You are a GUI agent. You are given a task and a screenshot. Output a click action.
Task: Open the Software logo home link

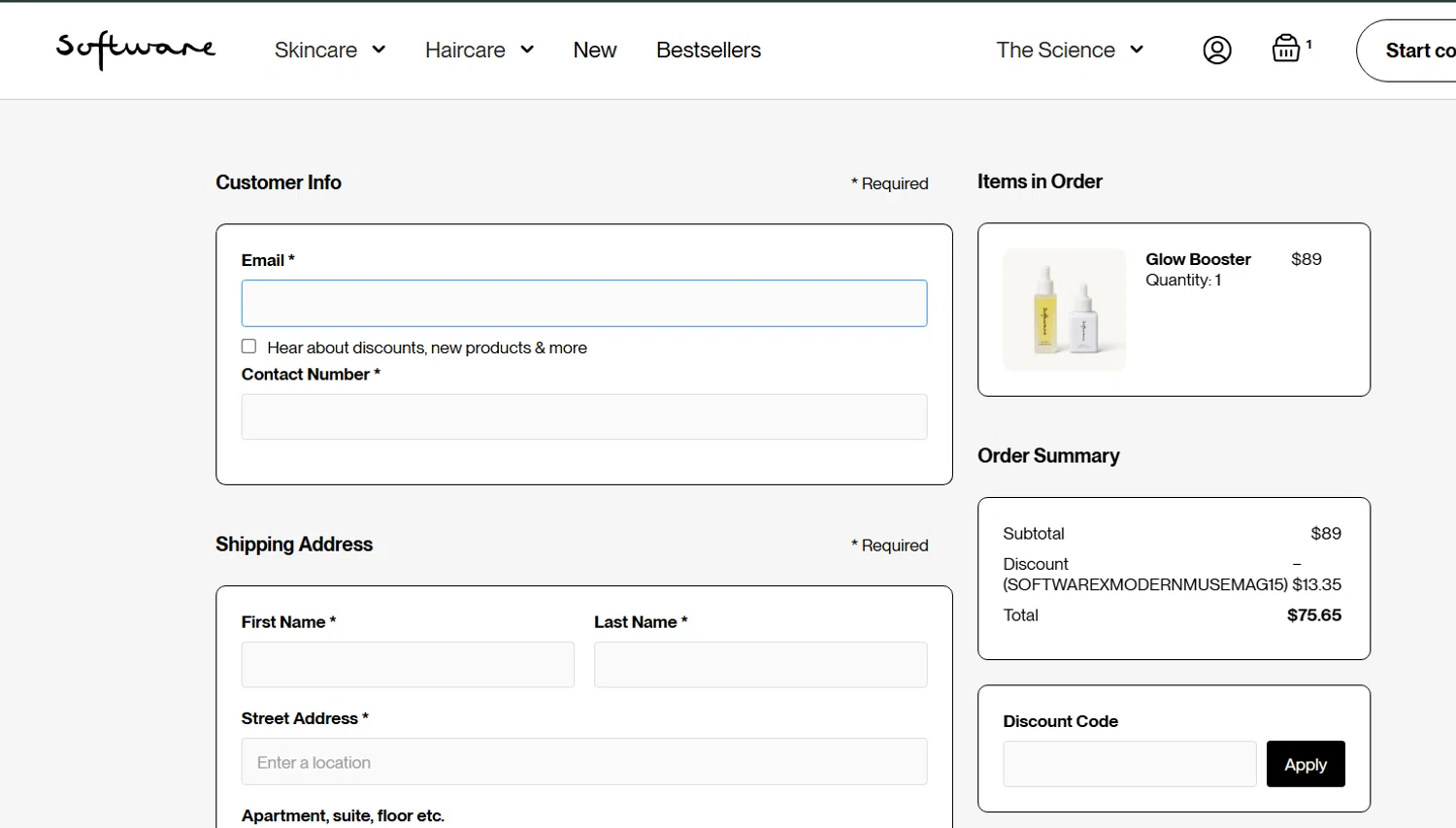(x=136, y=50)
